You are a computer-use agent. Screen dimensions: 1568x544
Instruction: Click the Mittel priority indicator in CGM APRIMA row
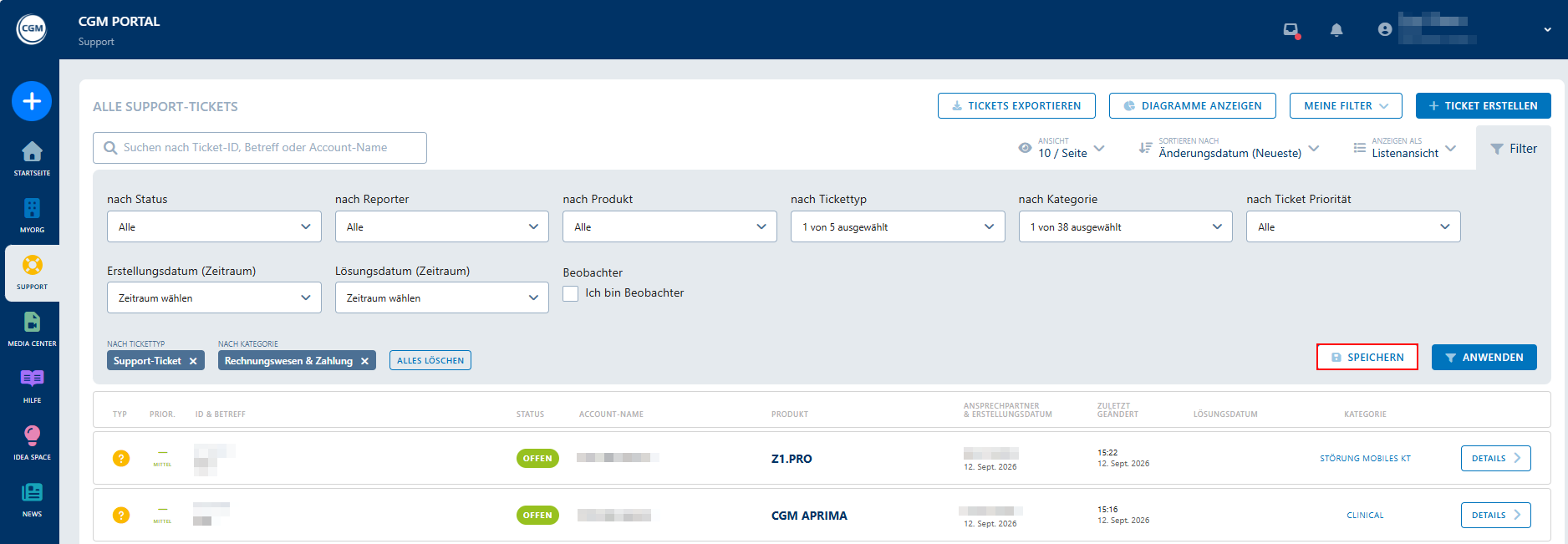162,515
